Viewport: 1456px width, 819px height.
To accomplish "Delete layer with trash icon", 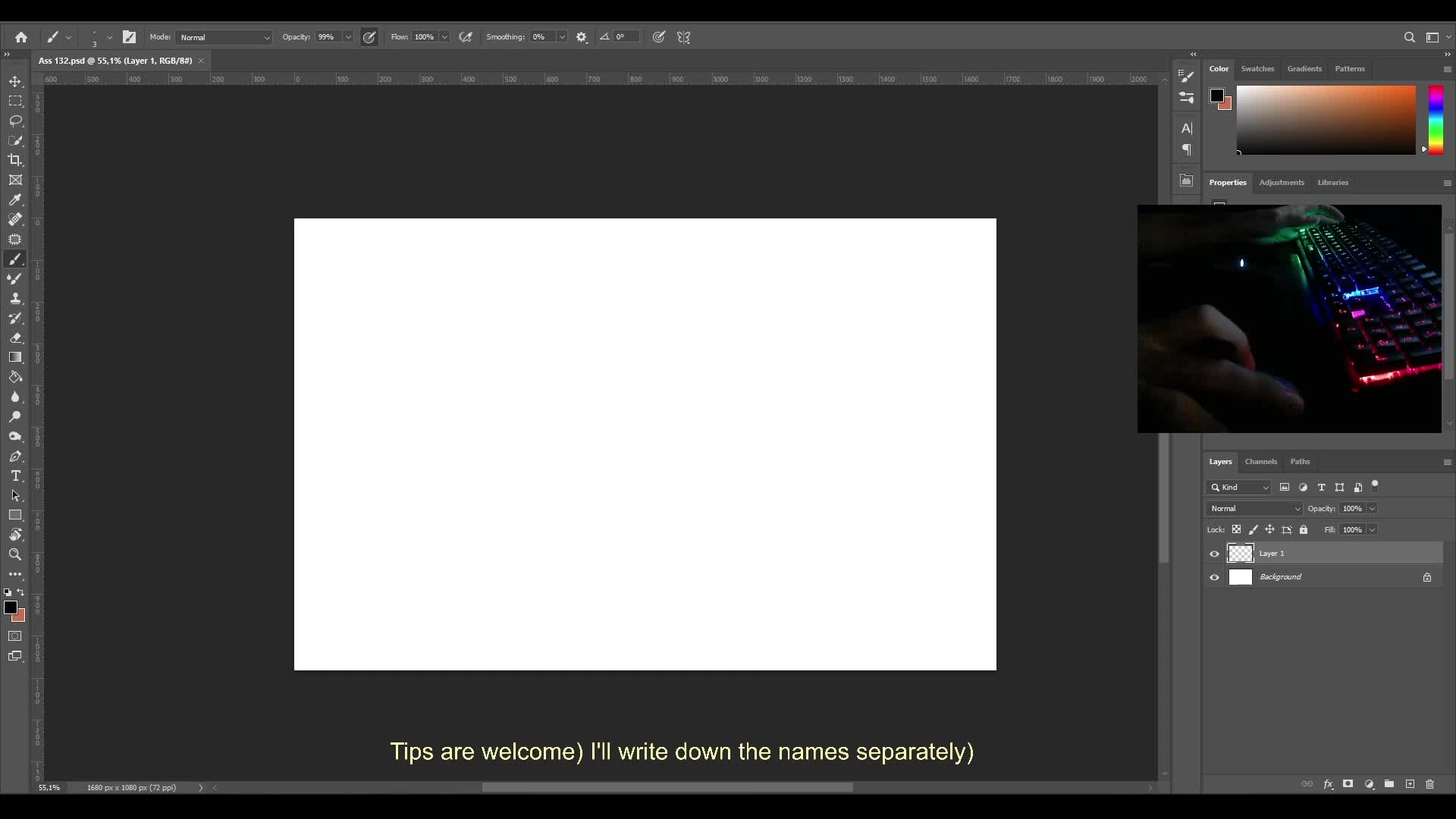I will (x=1429, y=784).
